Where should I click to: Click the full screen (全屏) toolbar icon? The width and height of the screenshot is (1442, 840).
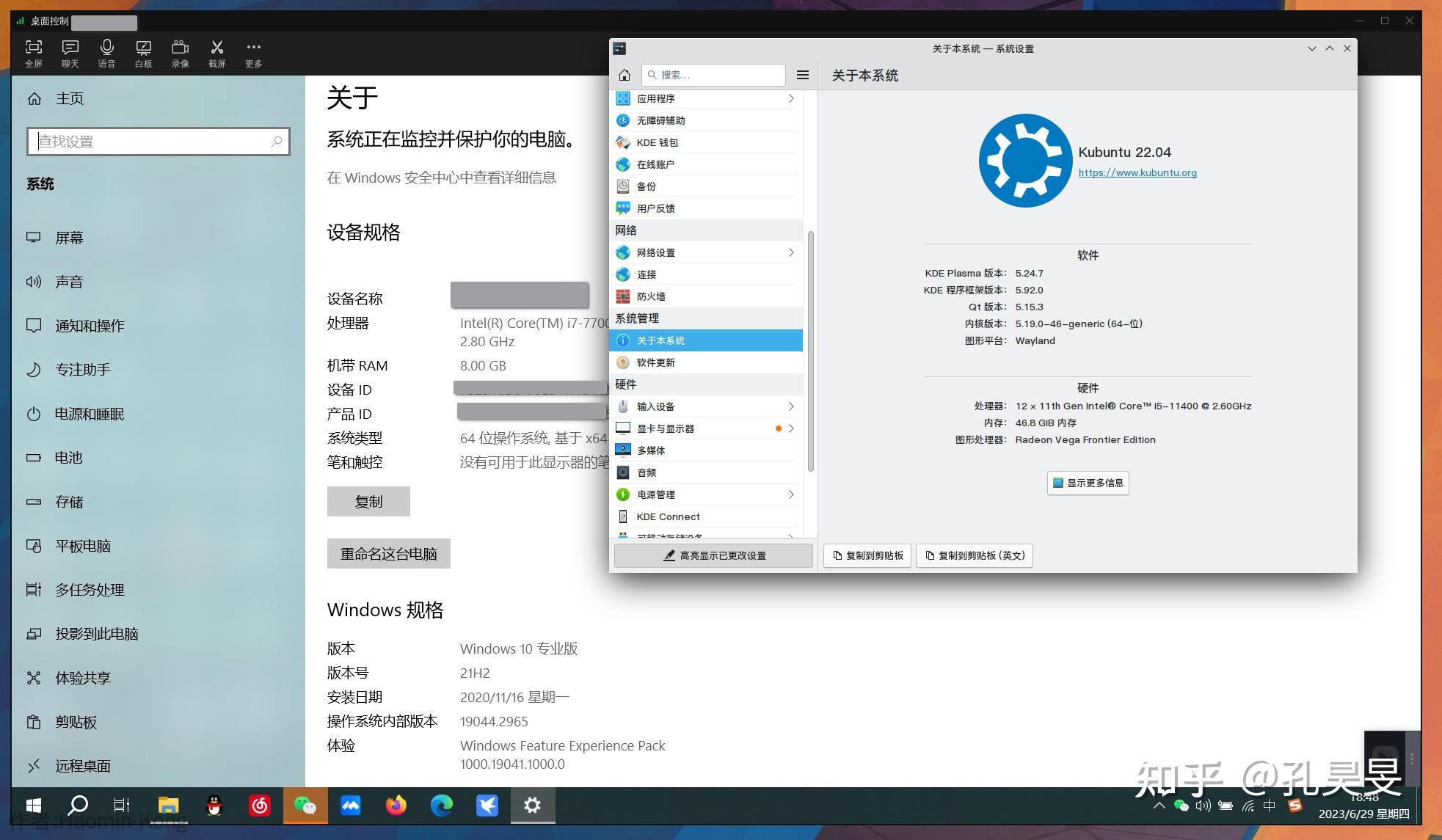tap(34, 54)
